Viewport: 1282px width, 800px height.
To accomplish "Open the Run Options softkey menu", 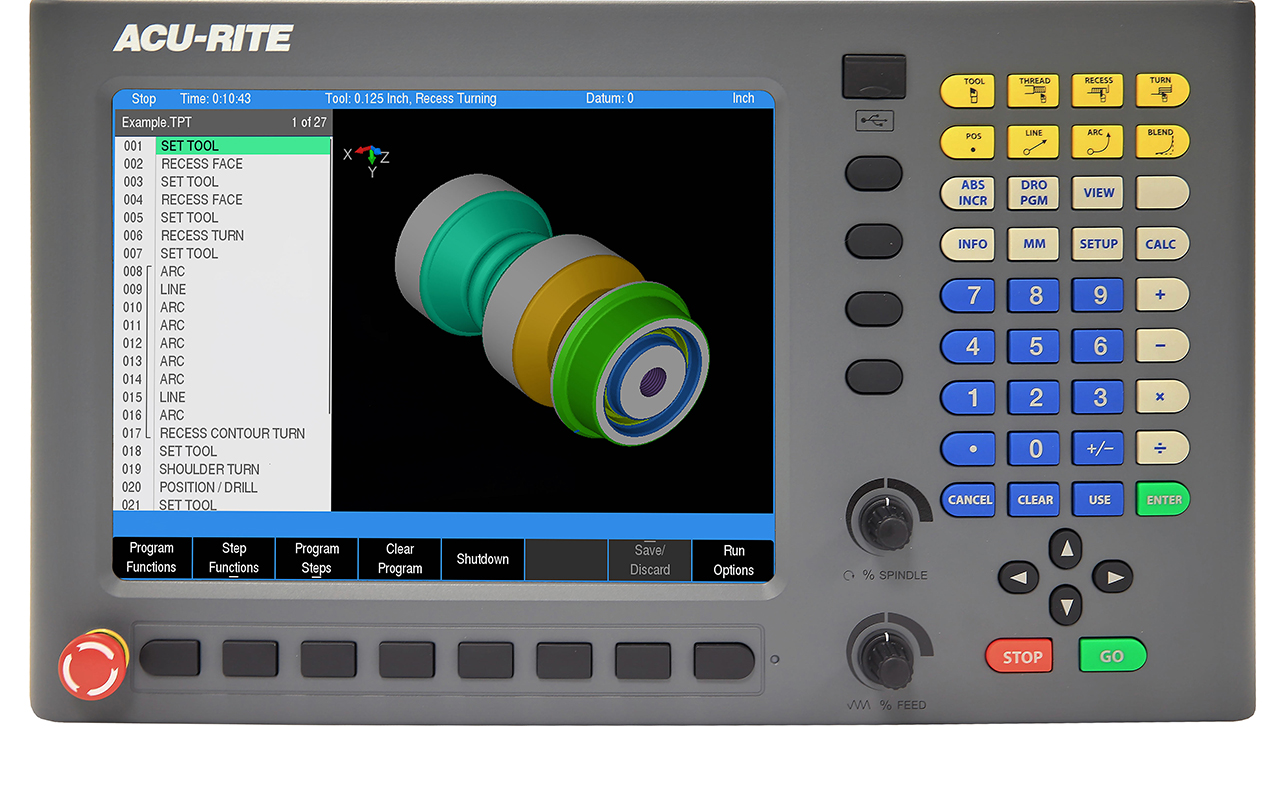I will [x=733, y=559].
